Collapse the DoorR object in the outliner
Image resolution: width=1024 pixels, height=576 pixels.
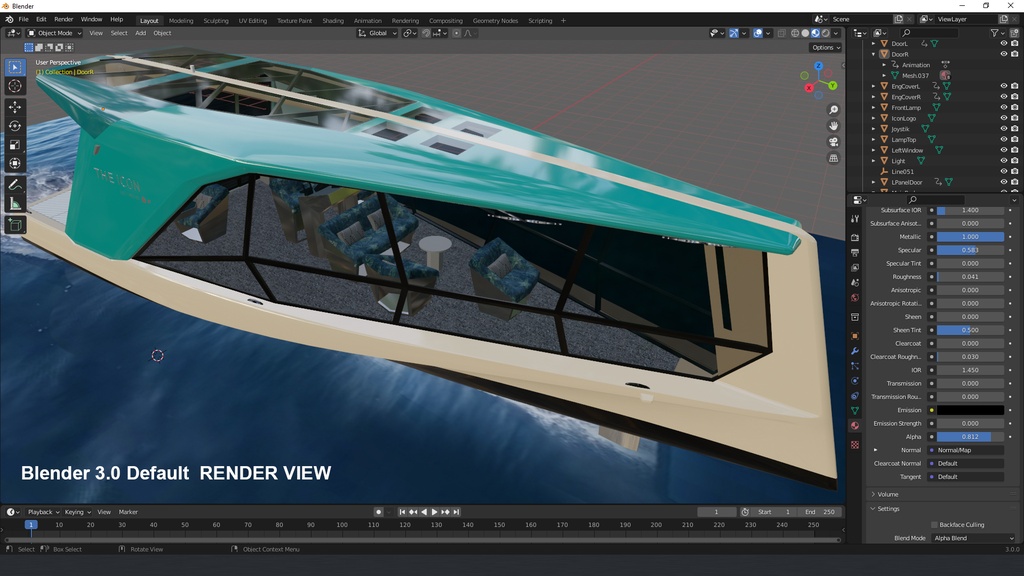pyautogui.click(x=873, y=53)
